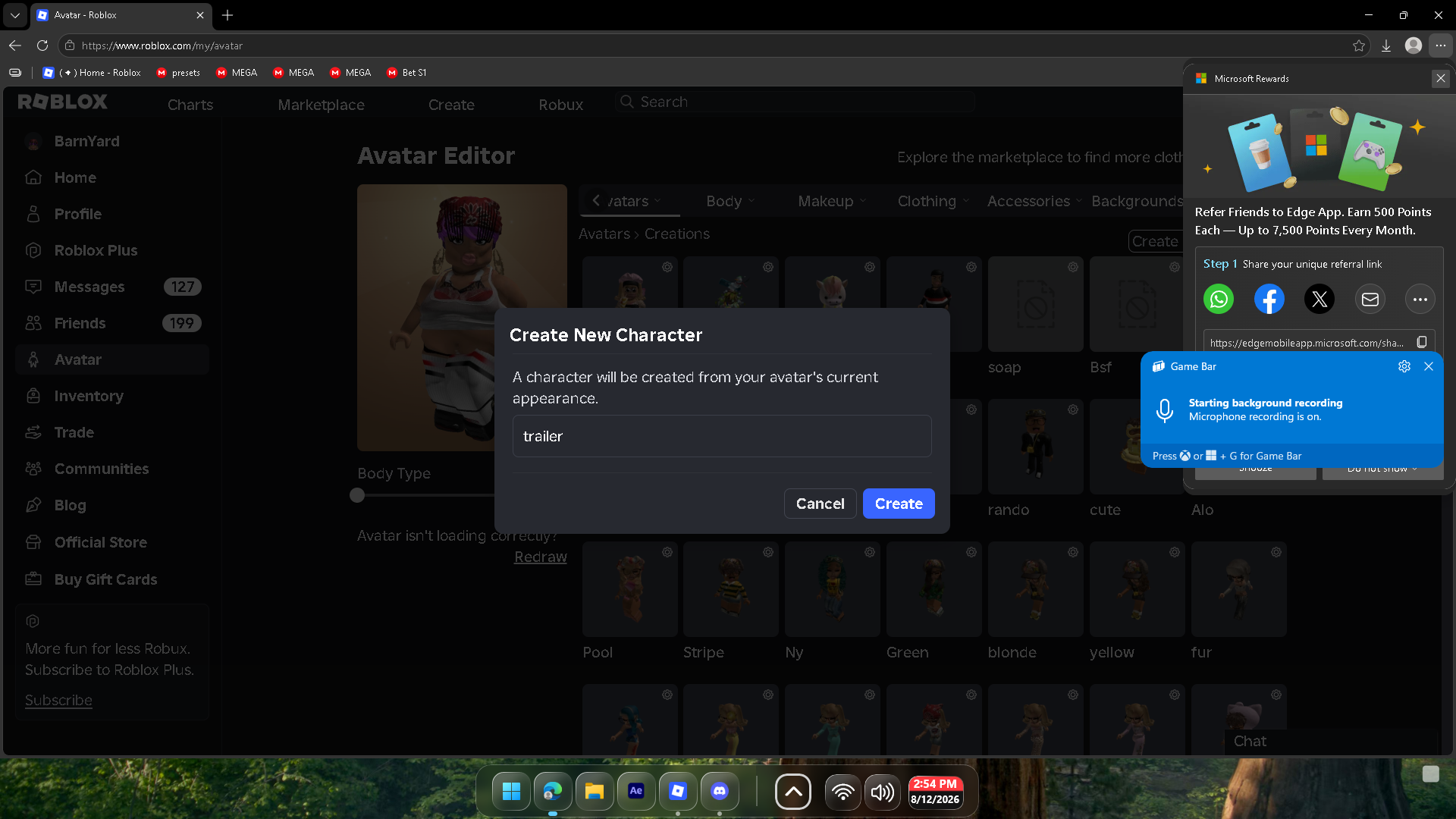Open the Clothing dropdown tab

click(x=934, y=201)
